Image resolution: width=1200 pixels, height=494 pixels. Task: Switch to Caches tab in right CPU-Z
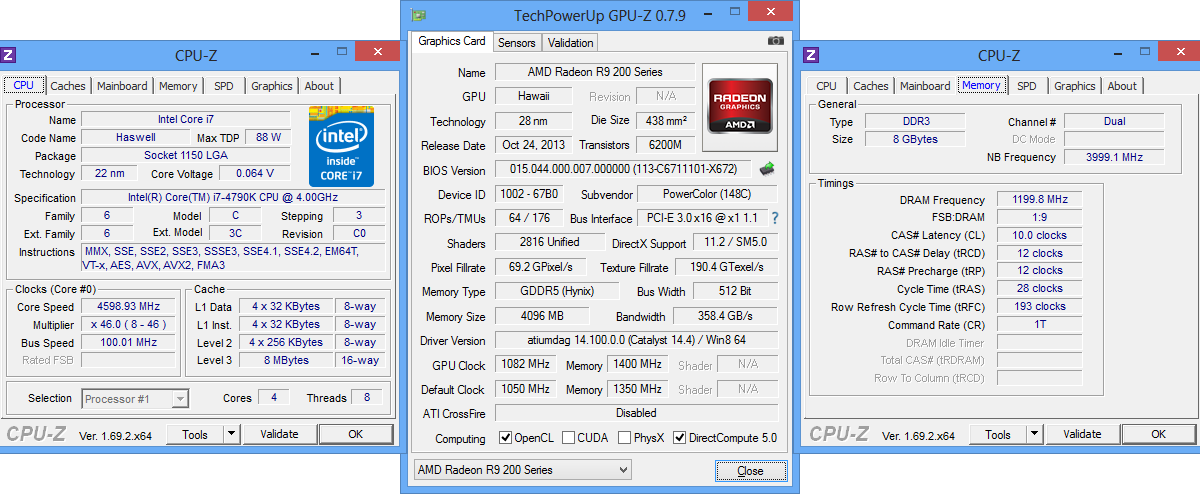click(x=871, y=86)
